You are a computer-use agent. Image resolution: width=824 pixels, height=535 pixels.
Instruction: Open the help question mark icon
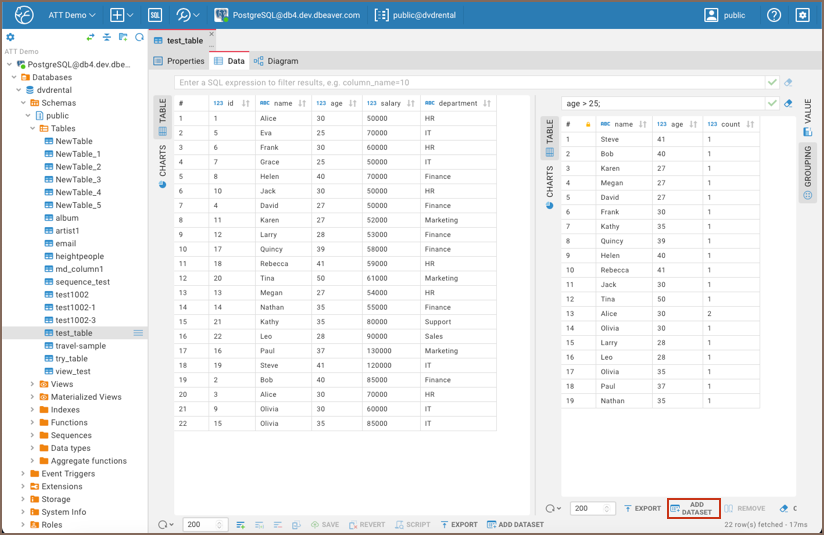coord(774,15)
